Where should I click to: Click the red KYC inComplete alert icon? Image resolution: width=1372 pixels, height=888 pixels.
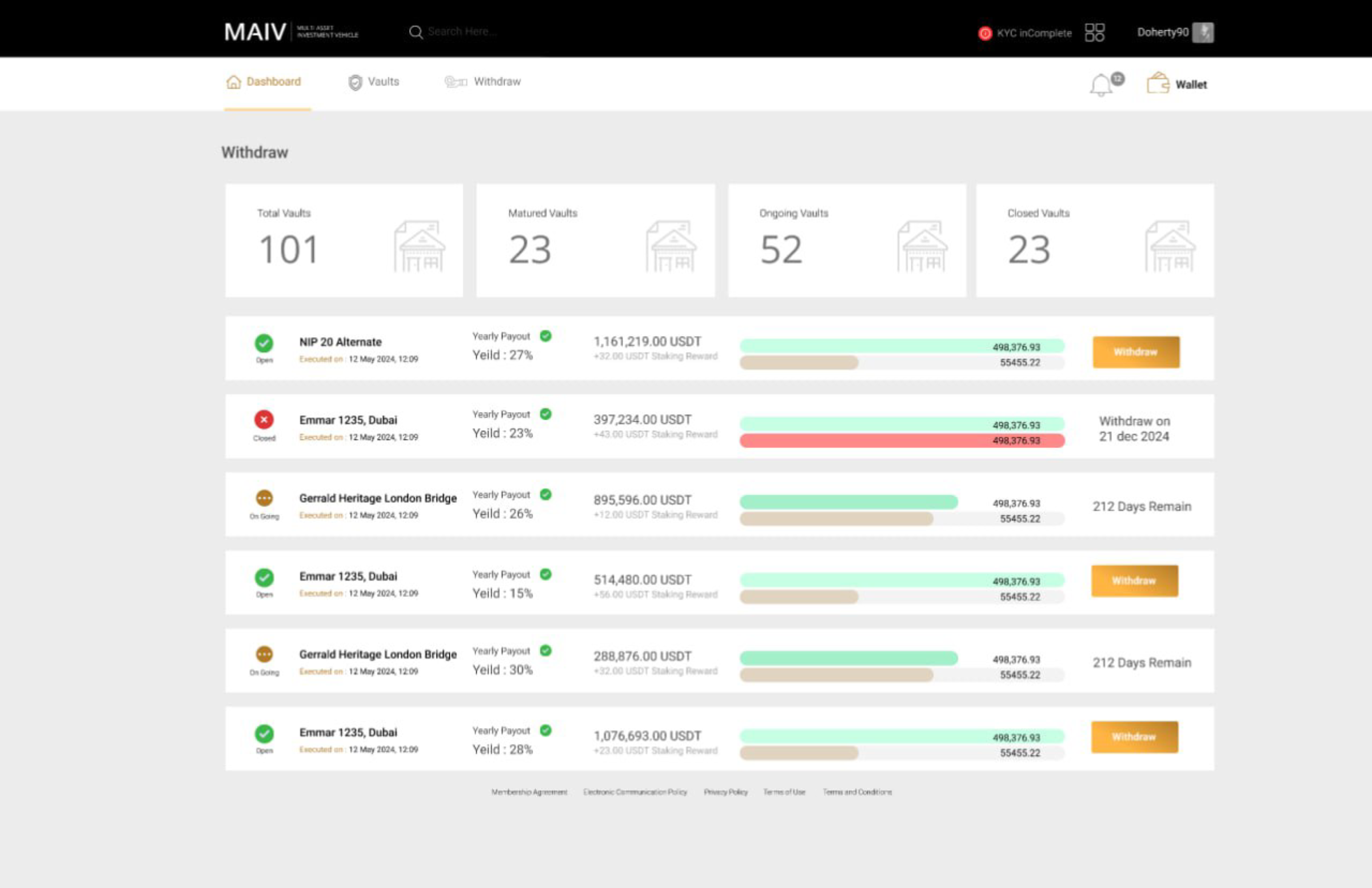point(984,33)
